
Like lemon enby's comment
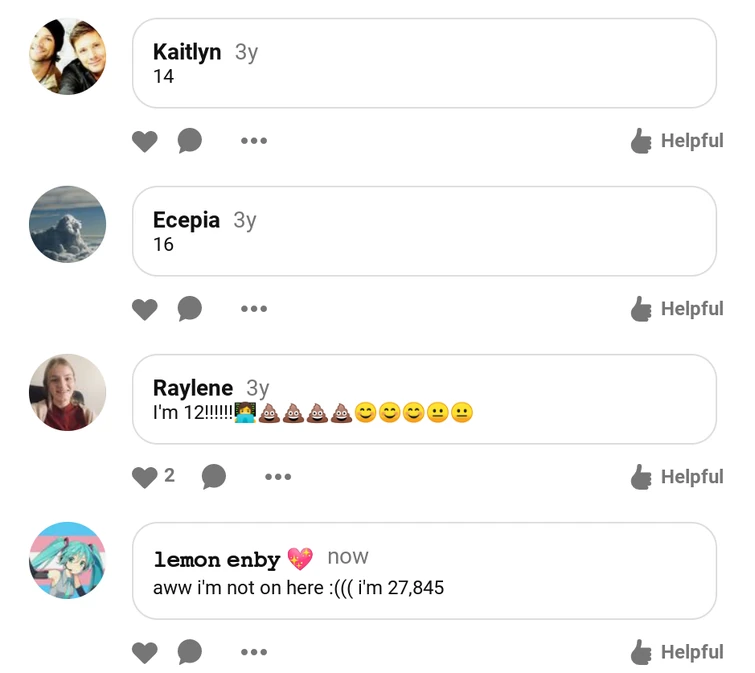click(x=144, y=652)
